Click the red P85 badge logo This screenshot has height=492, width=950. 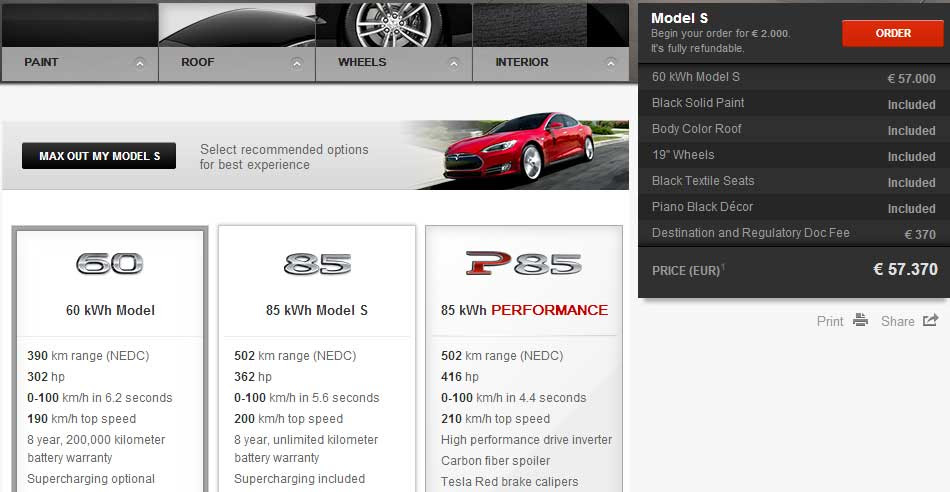(x=524, y=264)
